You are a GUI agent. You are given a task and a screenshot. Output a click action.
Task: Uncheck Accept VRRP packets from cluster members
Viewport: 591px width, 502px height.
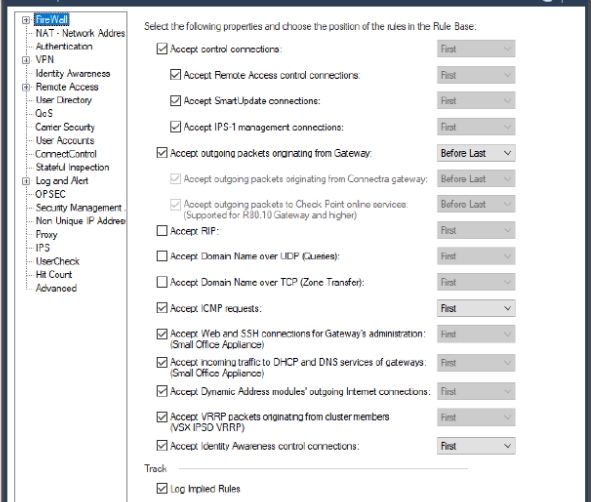tap(162, 417)
